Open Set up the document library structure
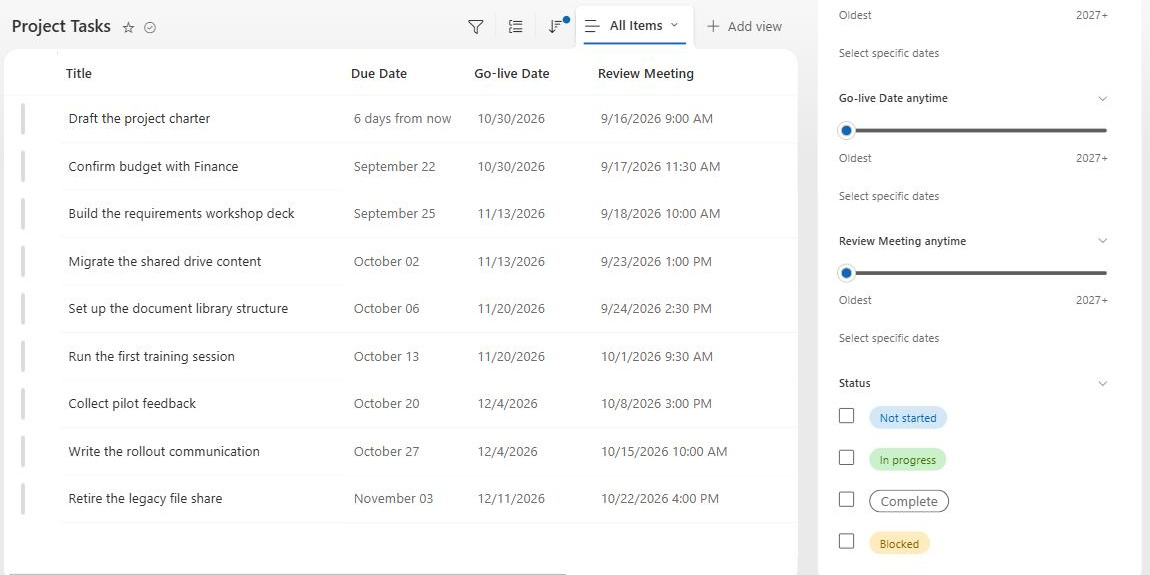Image resolution: width=1150 pixels, height=575 pixels. [178, 309]
